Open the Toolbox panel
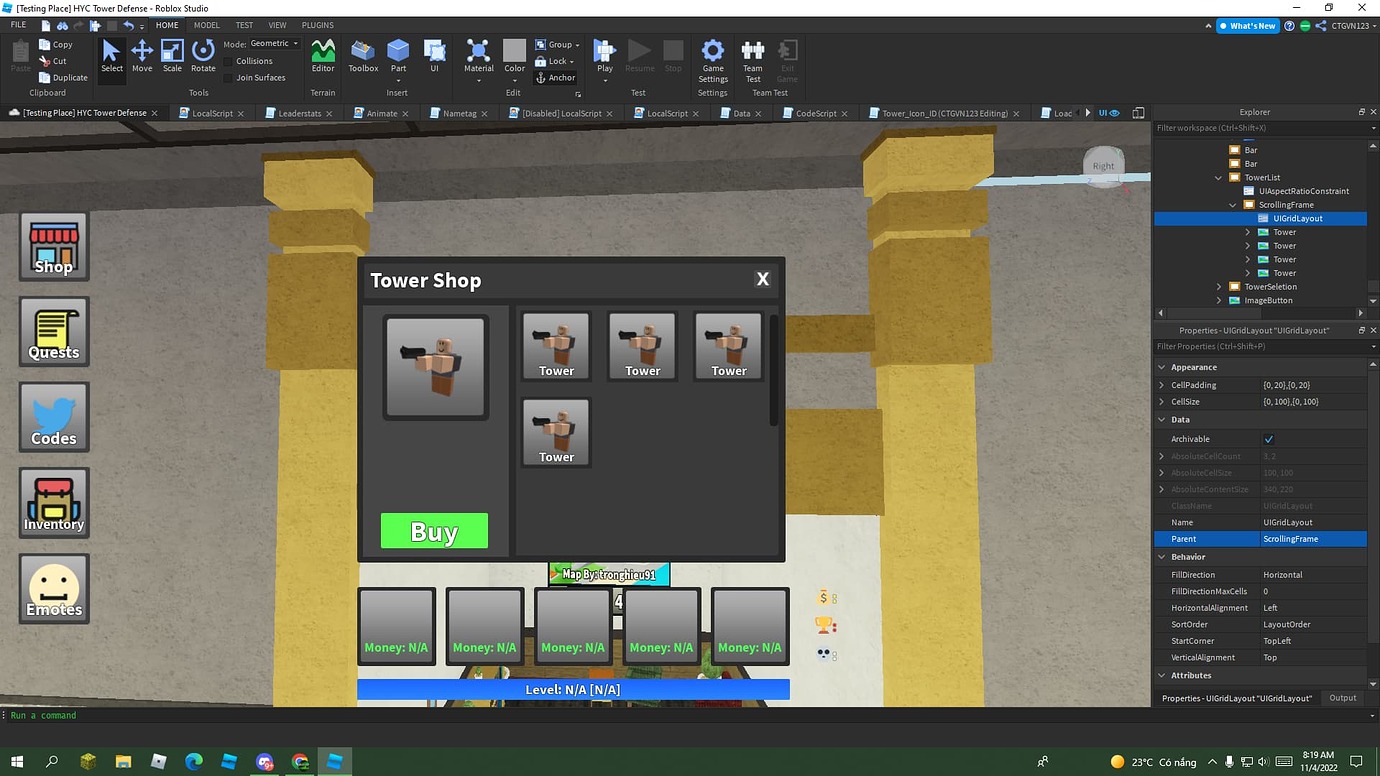The height and width of the screenshot is (776, 1380). [362, 57]
